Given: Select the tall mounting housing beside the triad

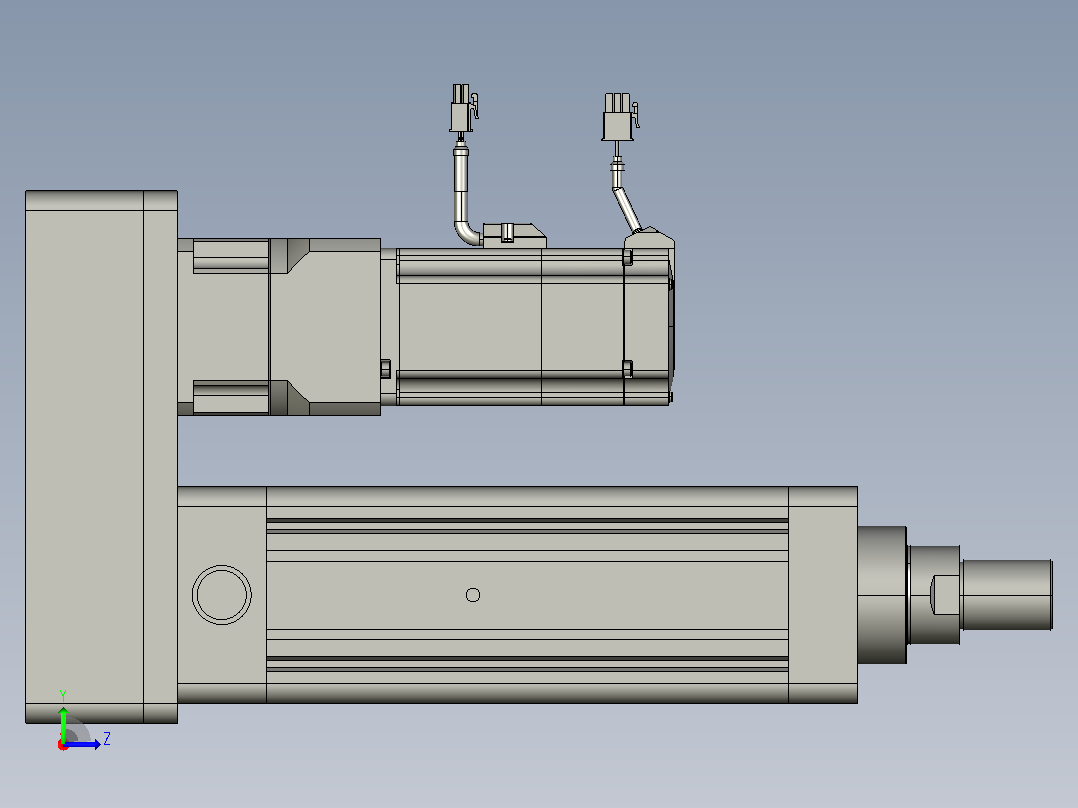Looking at the screenshot, I should coord(101,457).
